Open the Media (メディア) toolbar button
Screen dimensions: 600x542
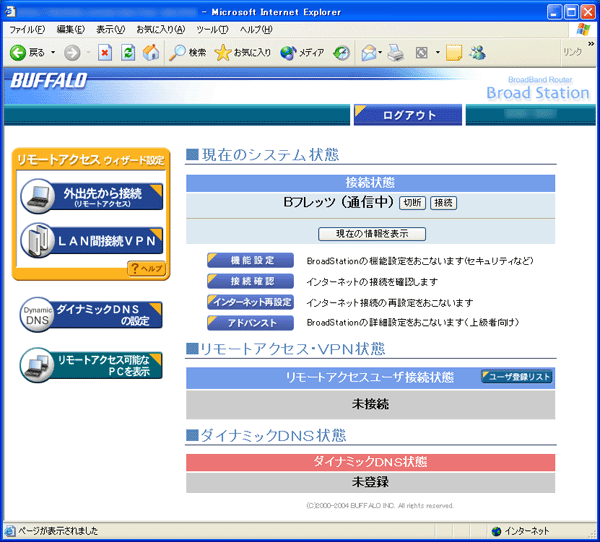[302, 52]
